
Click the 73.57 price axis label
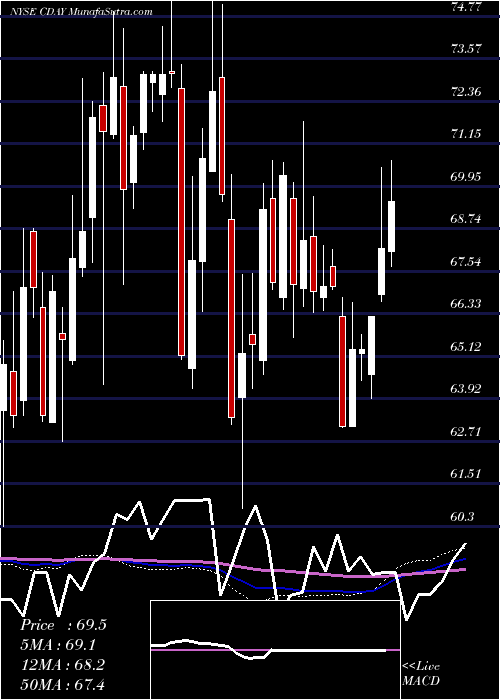click(466, 49)
